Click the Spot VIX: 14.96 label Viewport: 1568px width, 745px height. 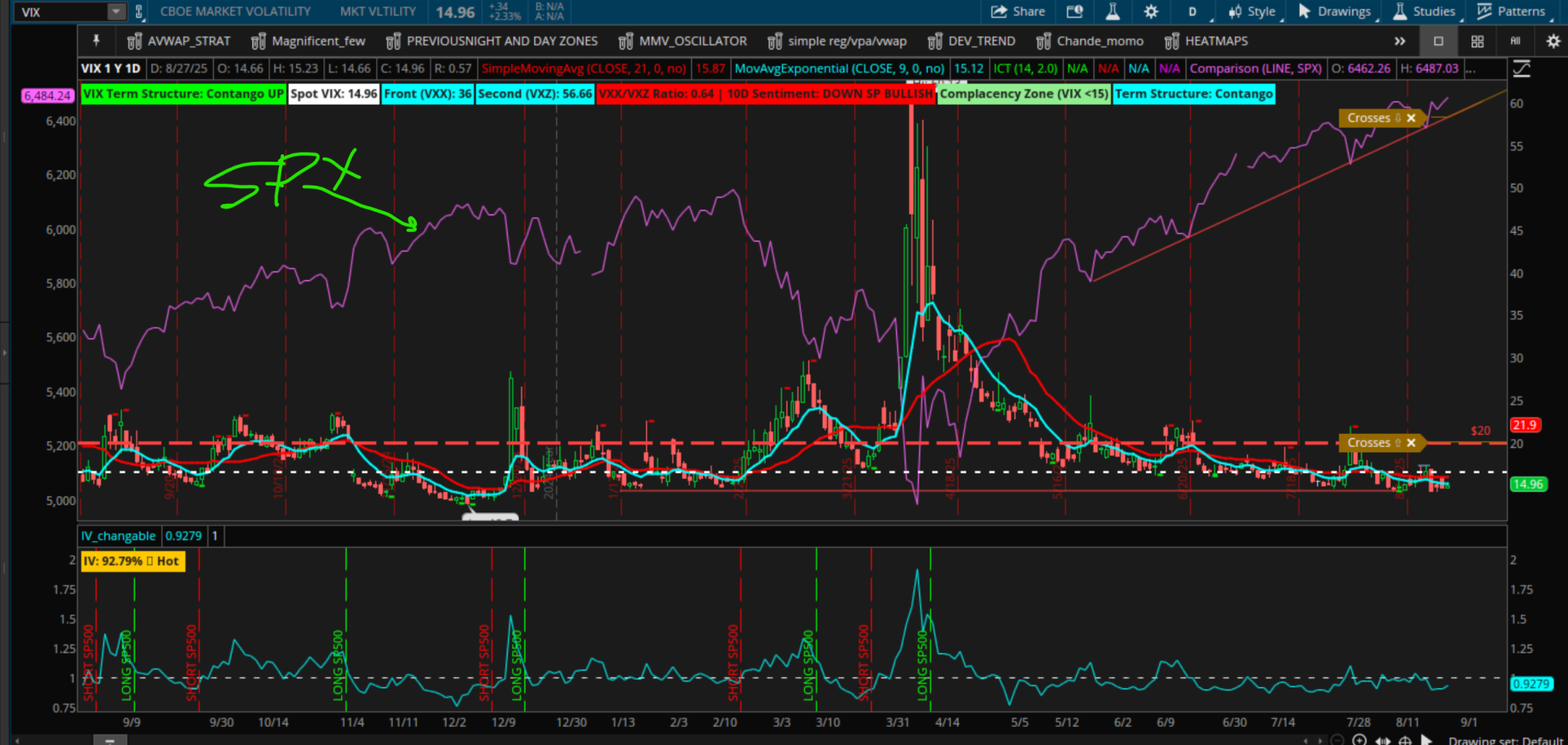pos(333,94)
